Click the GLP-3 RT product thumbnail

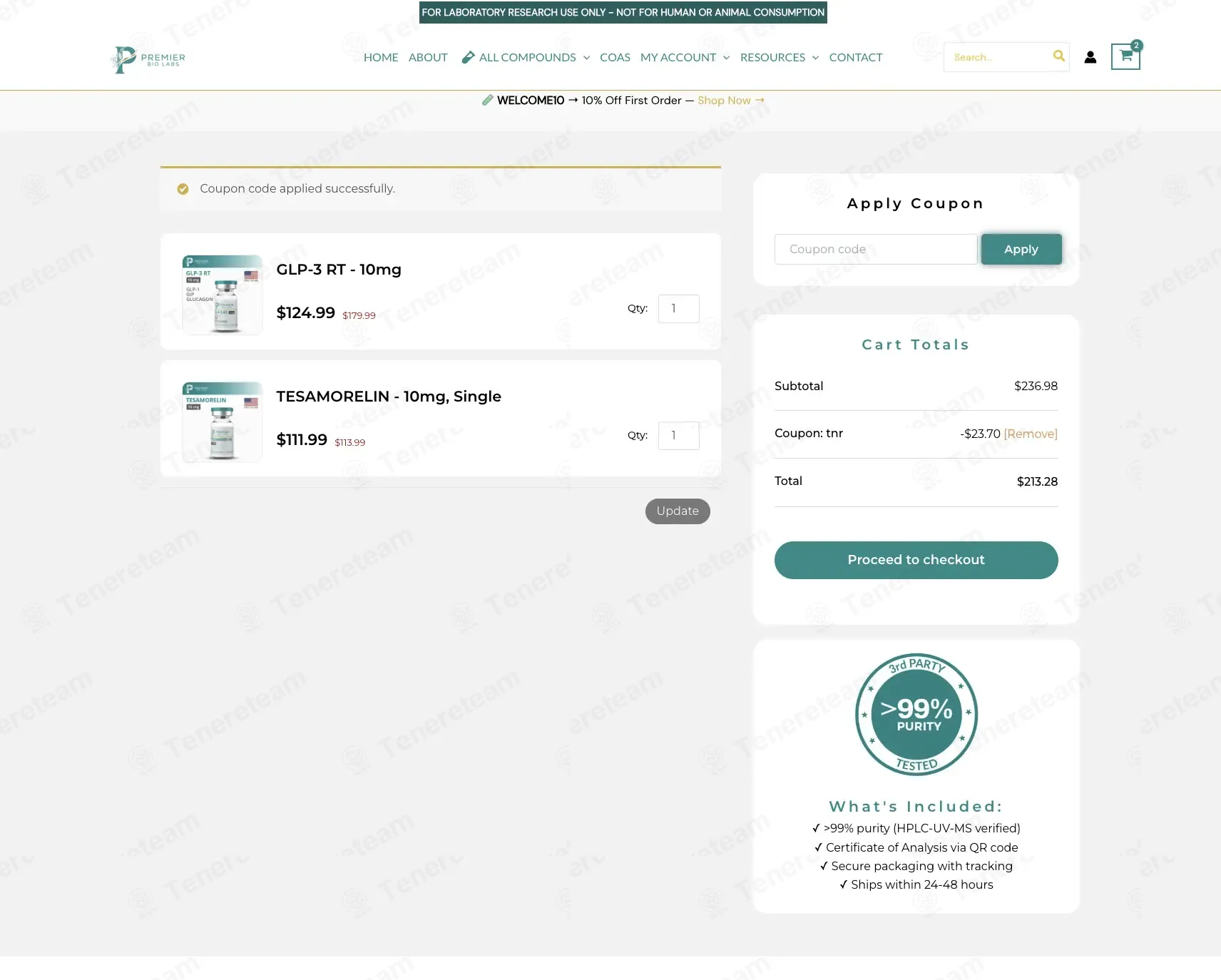coord(223,295)
